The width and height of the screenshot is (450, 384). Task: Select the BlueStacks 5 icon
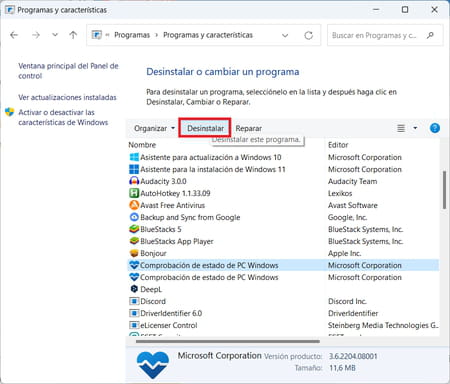[x=134, y=229]
